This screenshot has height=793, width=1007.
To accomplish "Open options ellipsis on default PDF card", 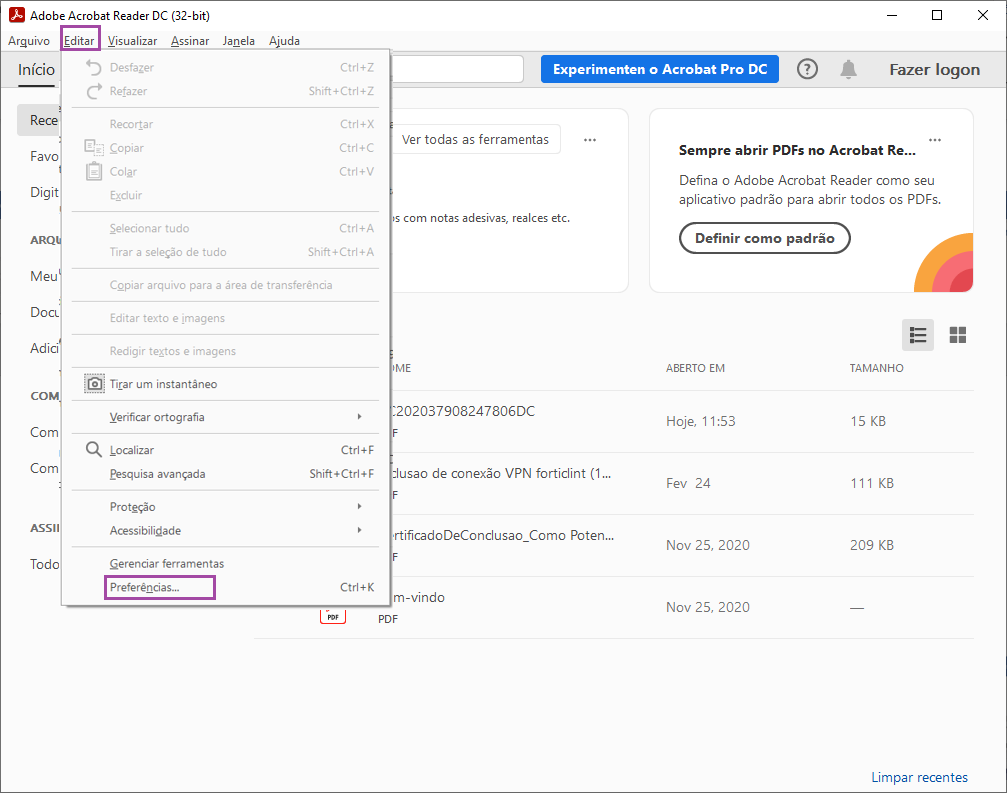I will pos(934,139).
